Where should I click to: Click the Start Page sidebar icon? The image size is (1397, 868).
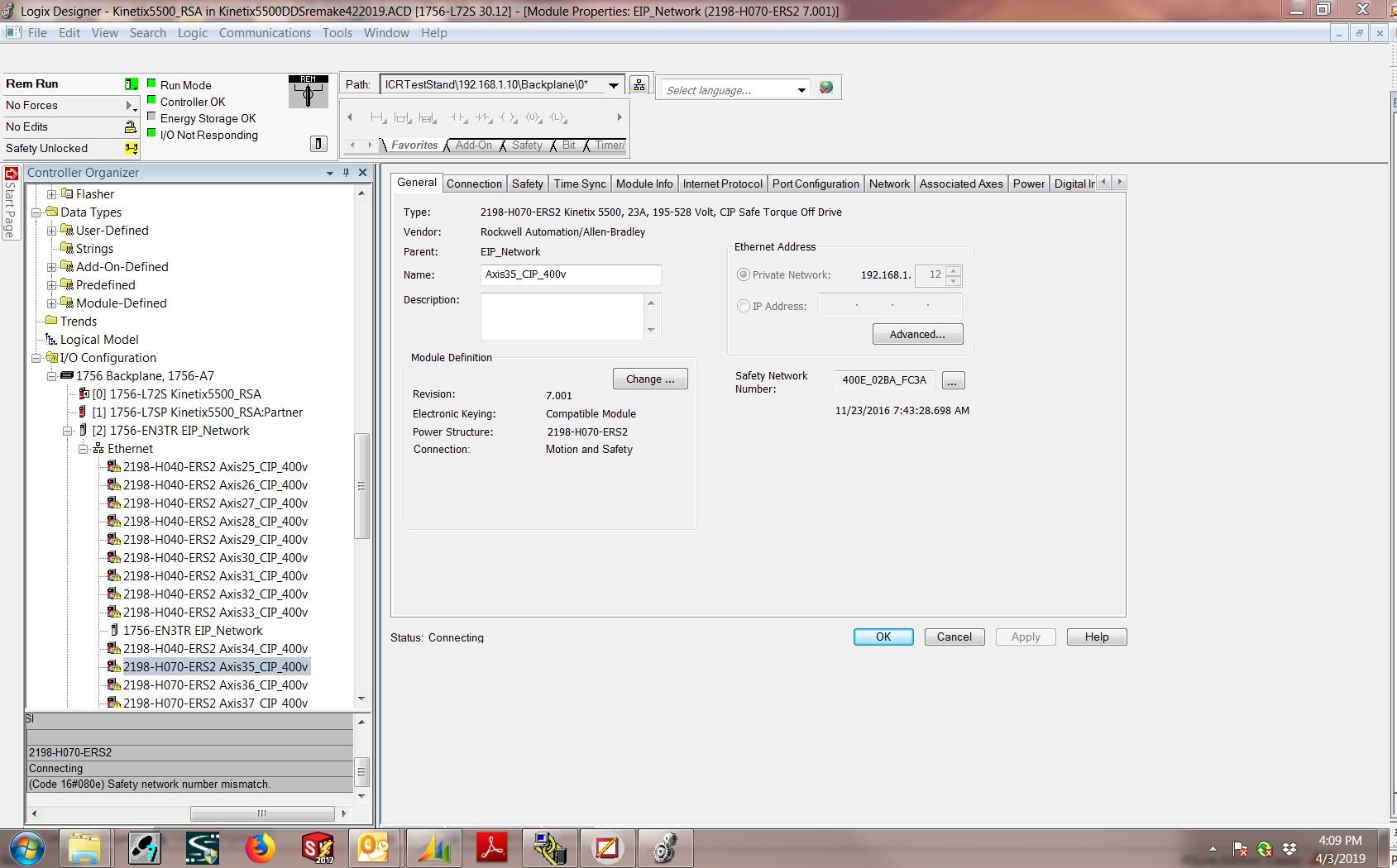(x=11, y=174)
